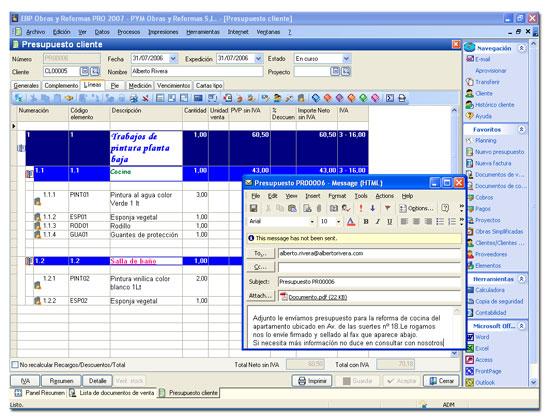Click the Detalle button
This screenshot has width=550, height=419.
pos(97,381)
